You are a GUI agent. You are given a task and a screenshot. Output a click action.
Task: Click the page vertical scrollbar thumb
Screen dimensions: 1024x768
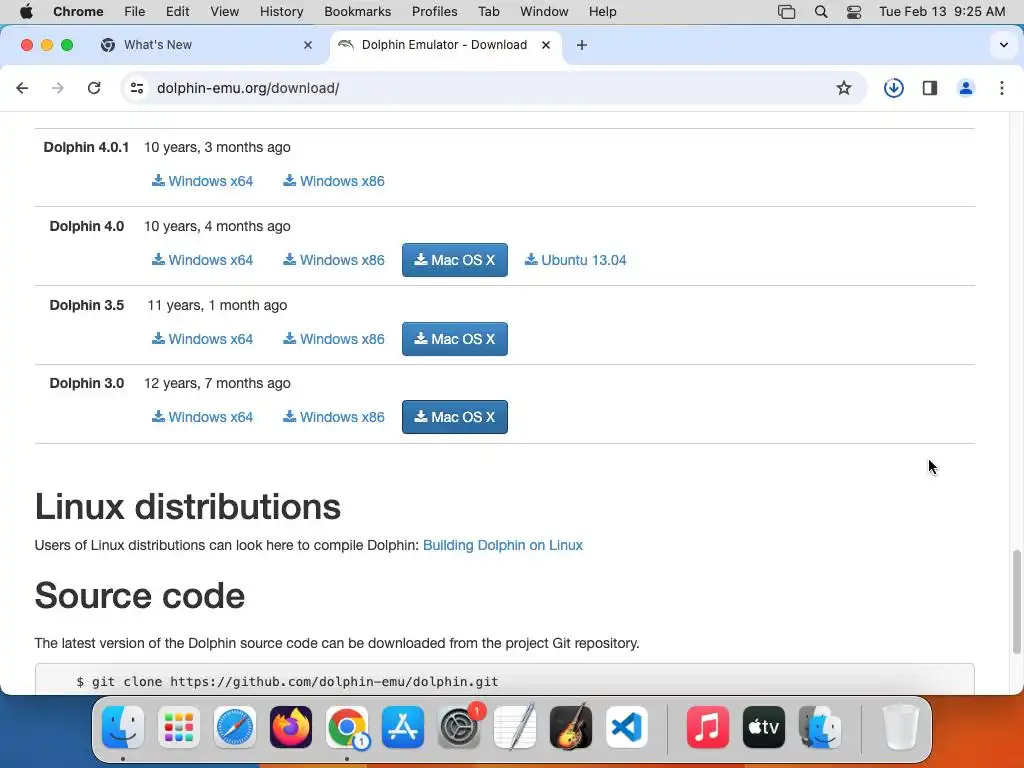point(1016,601)
